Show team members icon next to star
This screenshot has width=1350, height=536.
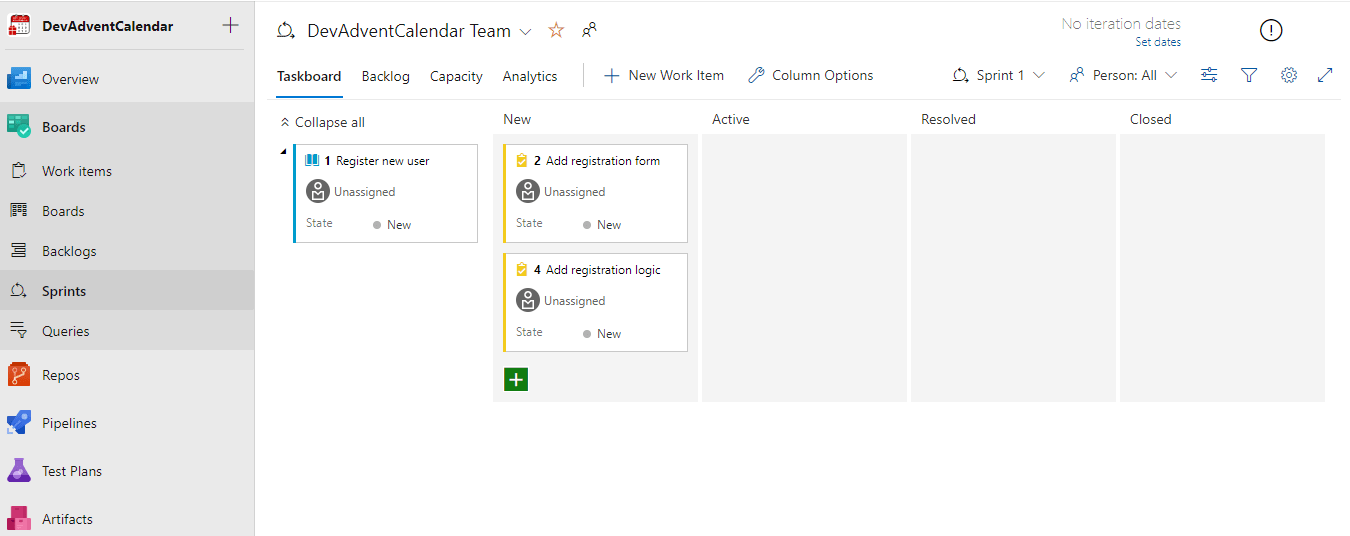pyautogui.click(x=589, y=31)
